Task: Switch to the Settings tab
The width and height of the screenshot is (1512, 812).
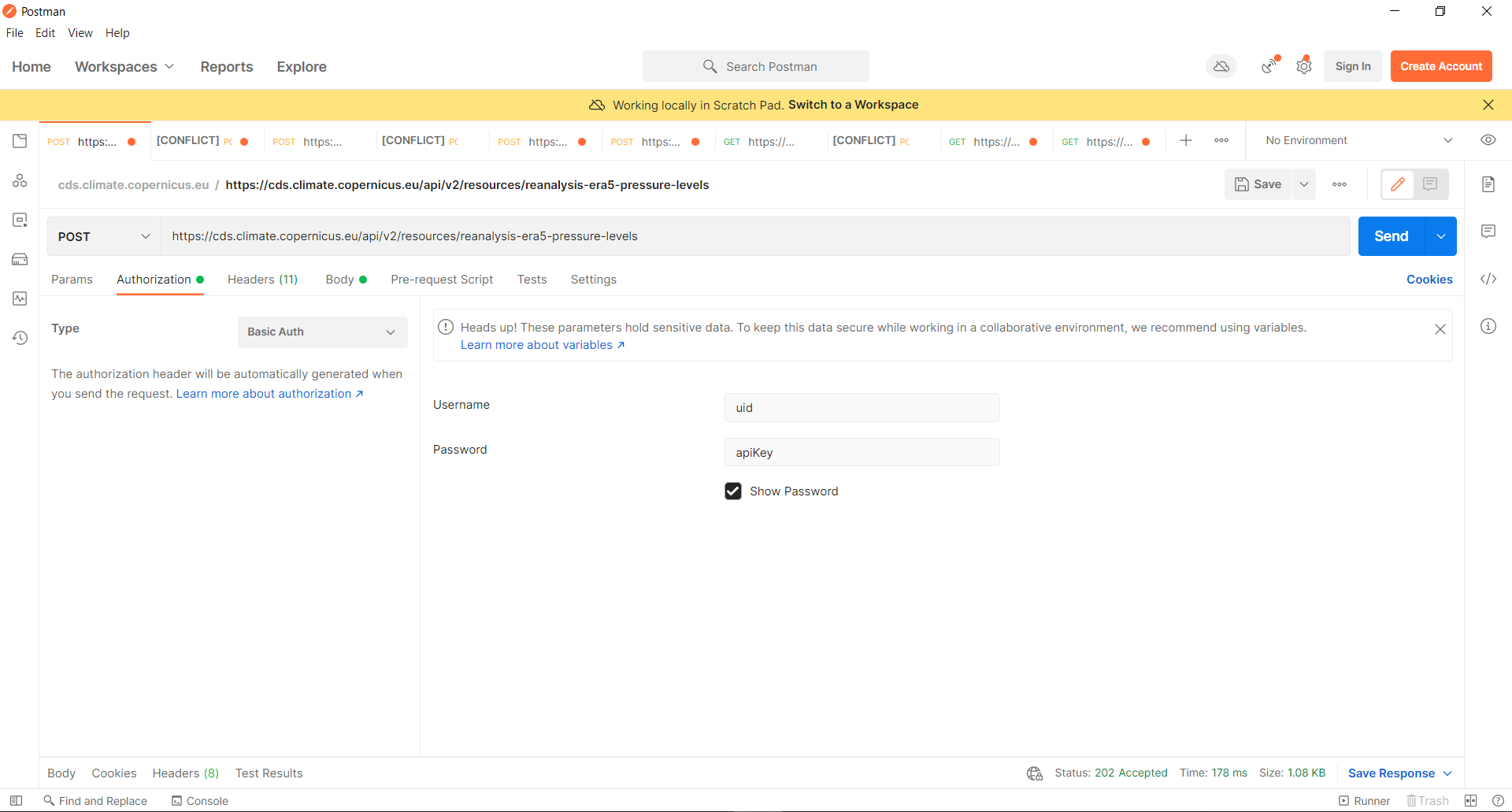Action: 594,280
